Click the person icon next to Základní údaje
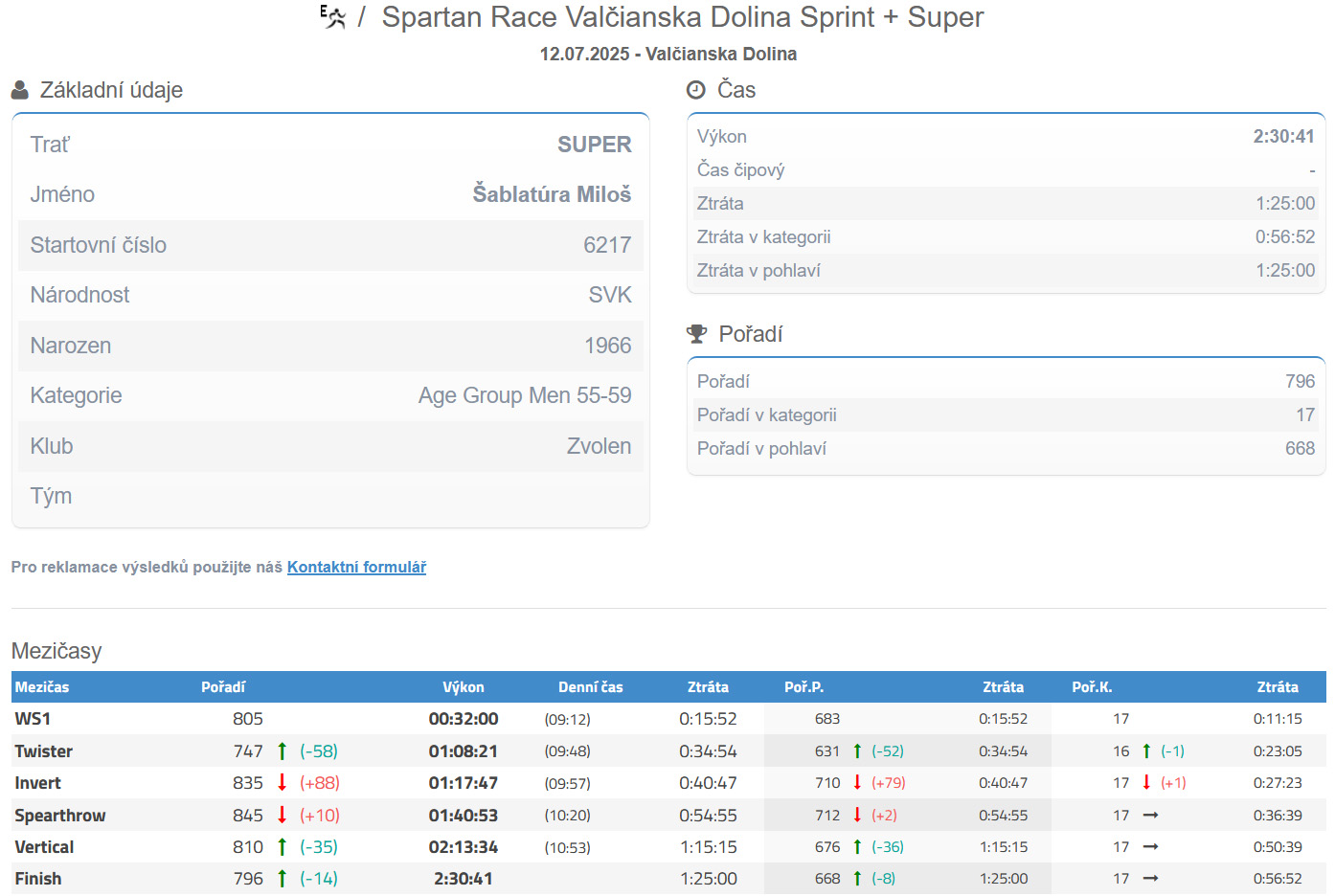This screenshot has width=1335, height=896. (x=20, y=90)
